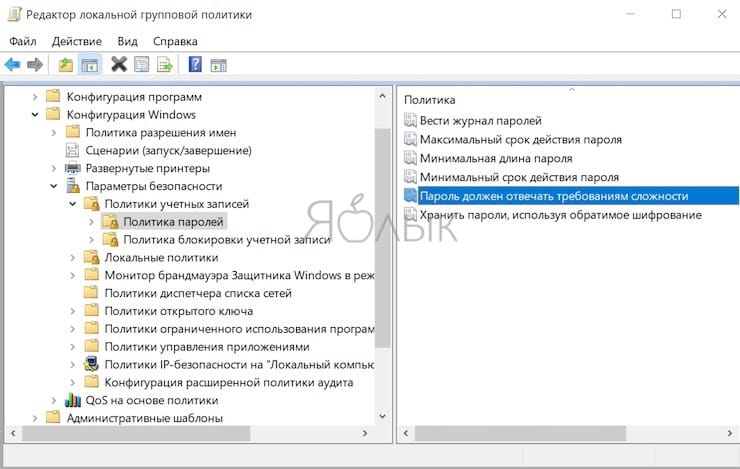
Task: Open the Файл menu
Action: [x=23, y=41]
